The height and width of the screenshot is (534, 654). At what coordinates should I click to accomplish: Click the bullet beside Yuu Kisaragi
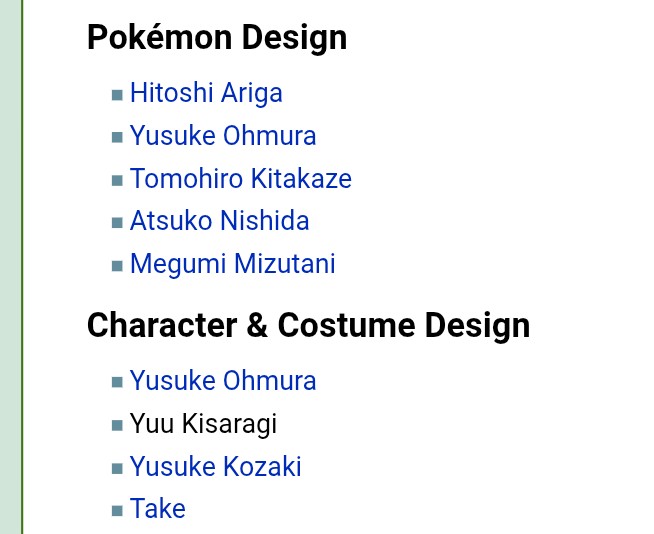click(x=117, y=426)
